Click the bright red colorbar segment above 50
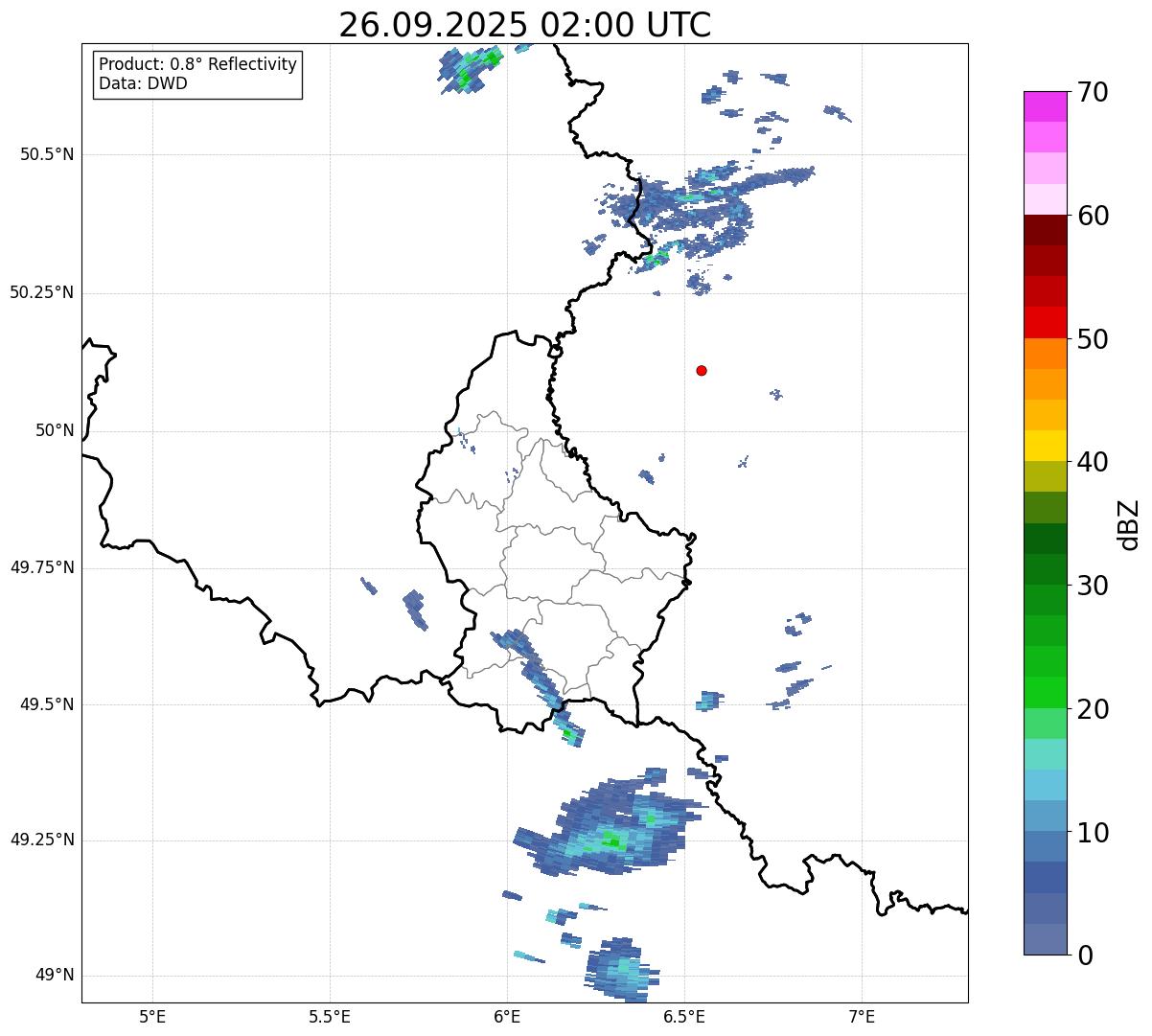This screenshot has height=1036, width=1152. 1045,322
